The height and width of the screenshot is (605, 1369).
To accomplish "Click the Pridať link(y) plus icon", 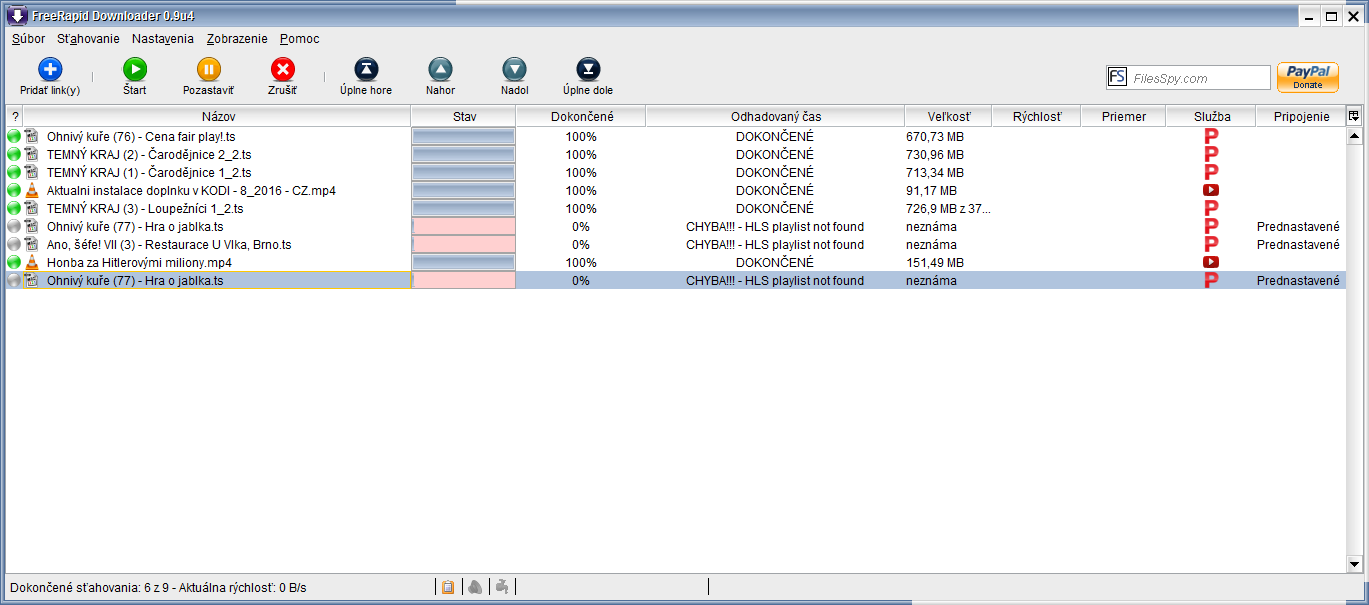I will click(x=50, y=69).
